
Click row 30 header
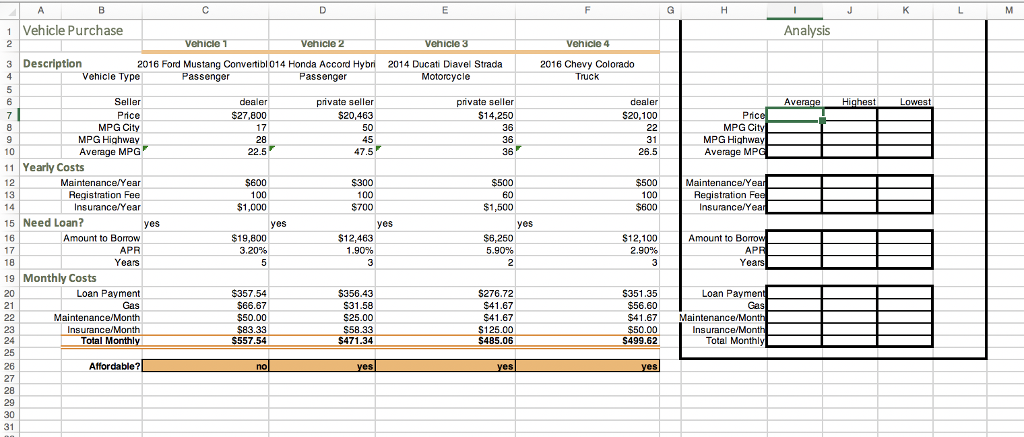point(10,415)
